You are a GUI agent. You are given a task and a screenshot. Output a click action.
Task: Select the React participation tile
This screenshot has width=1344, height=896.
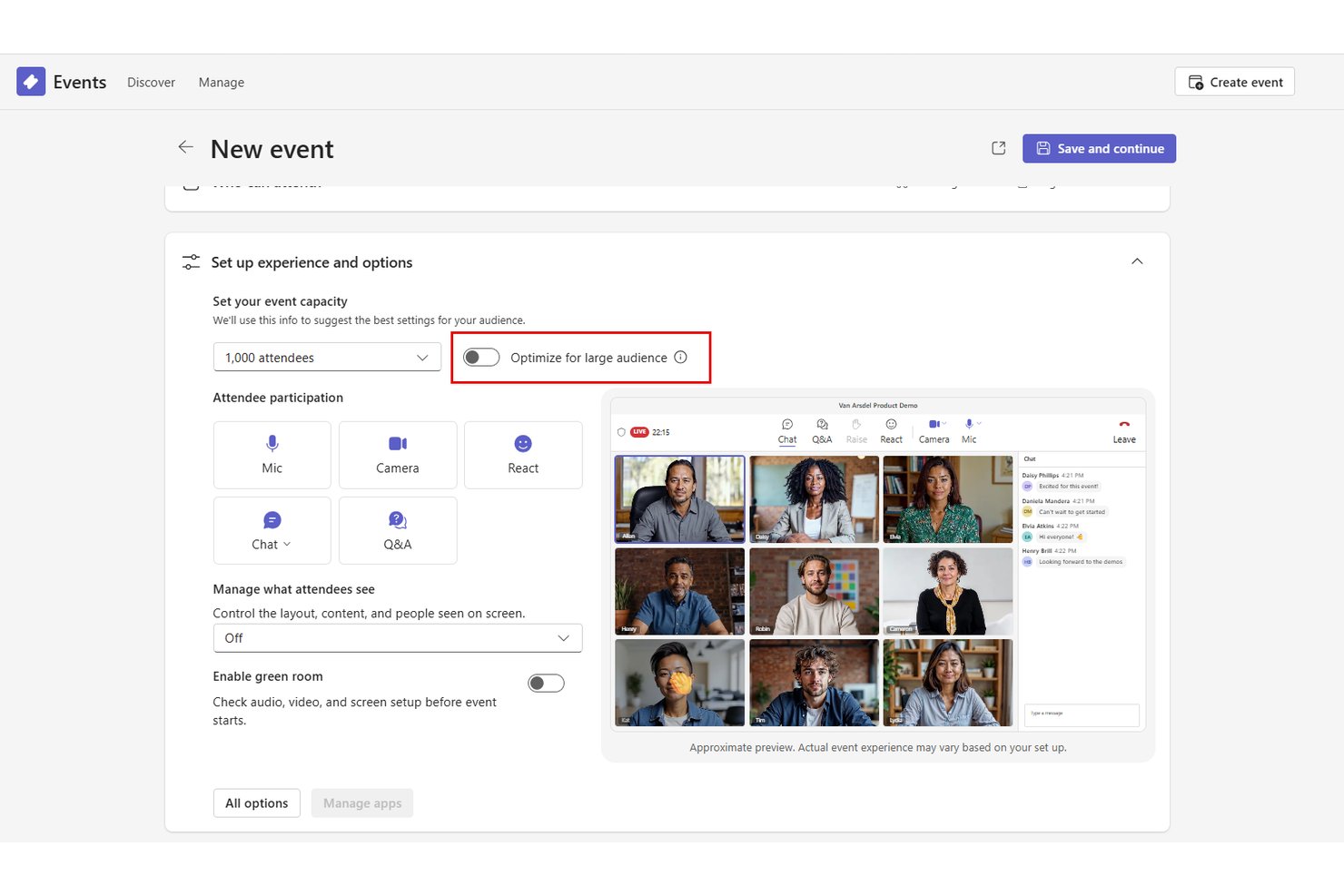[x=523, y=455]
